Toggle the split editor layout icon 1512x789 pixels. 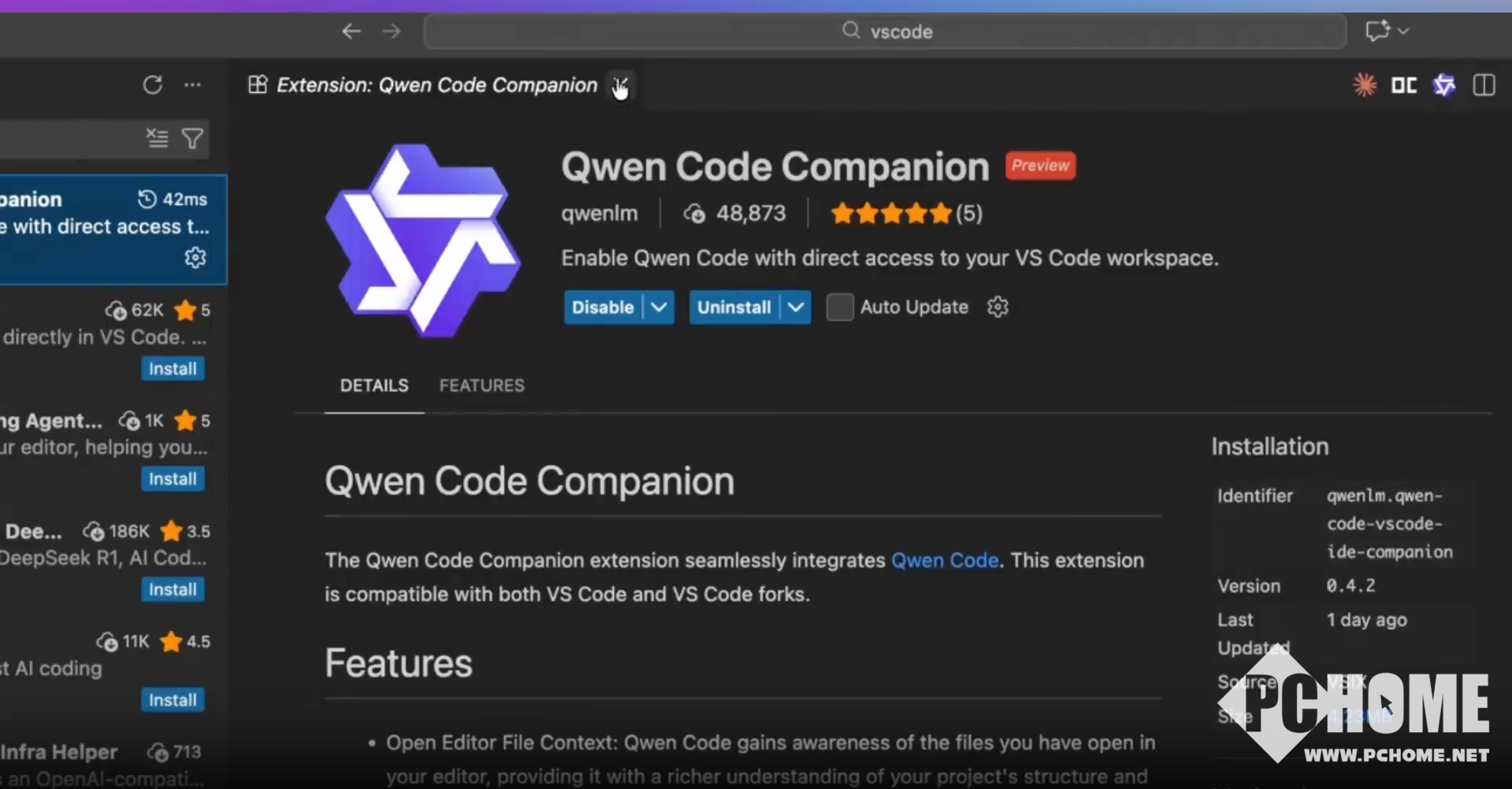[1484, 85]
